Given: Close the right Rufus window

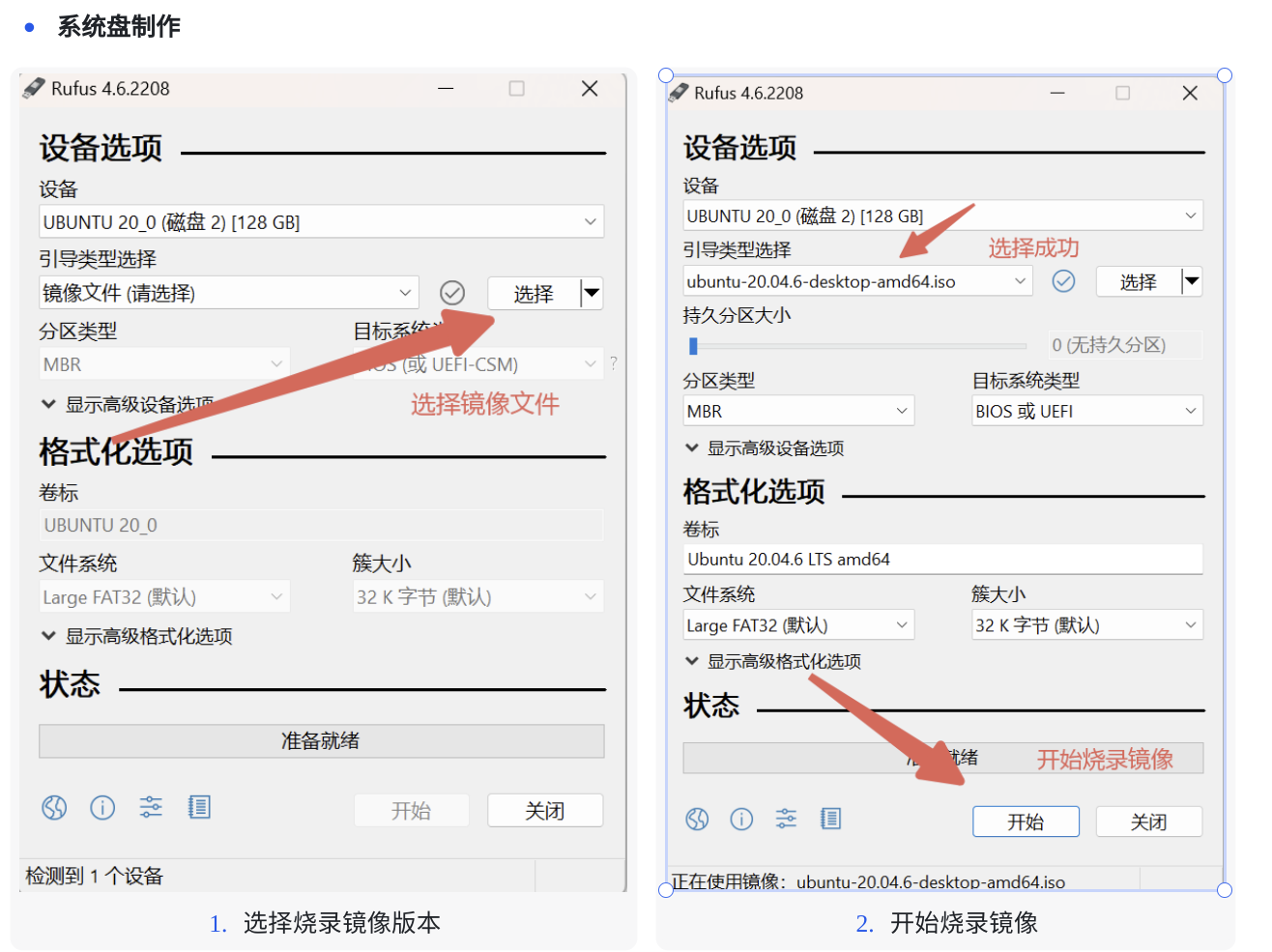Looking at the screenshot, I should tap(1190, 93).
